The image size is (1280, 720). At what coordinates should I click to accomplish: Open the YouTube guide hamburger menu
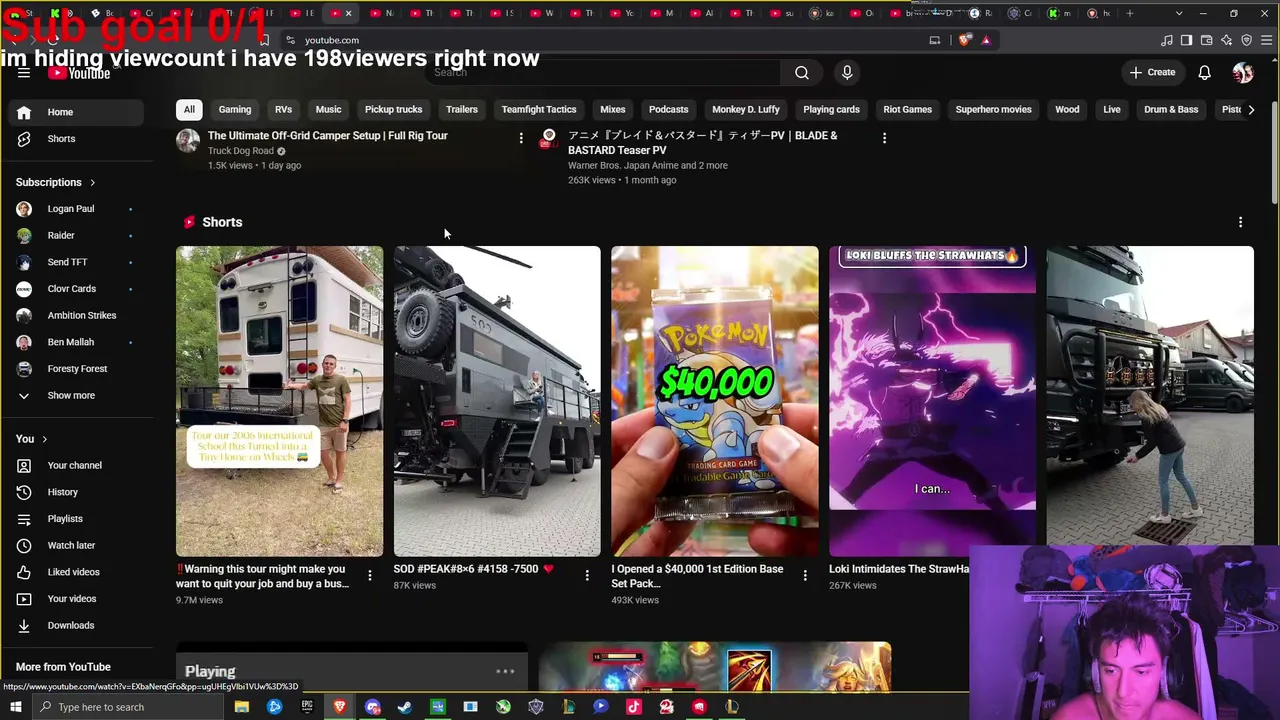tap(24, 72)
